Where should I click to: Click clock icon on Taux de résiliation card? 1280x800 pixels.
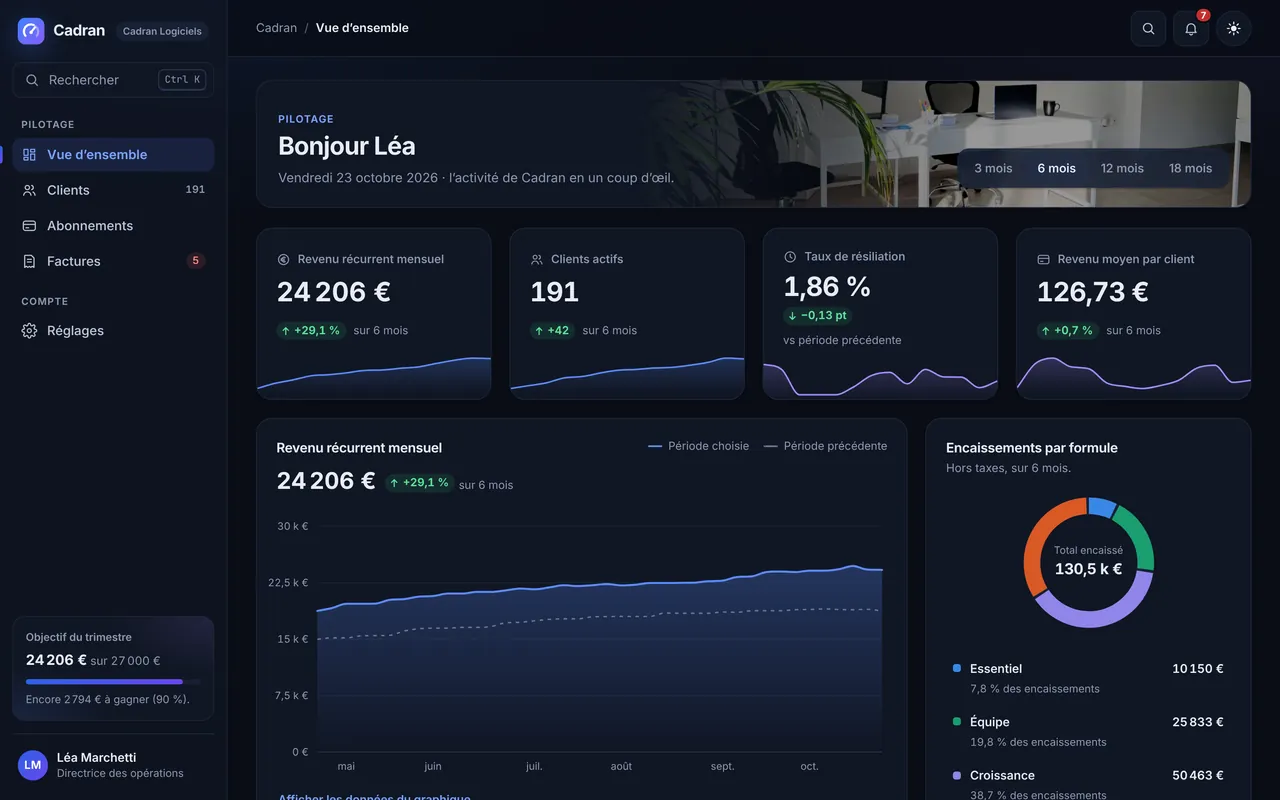[x=790, y=257]
